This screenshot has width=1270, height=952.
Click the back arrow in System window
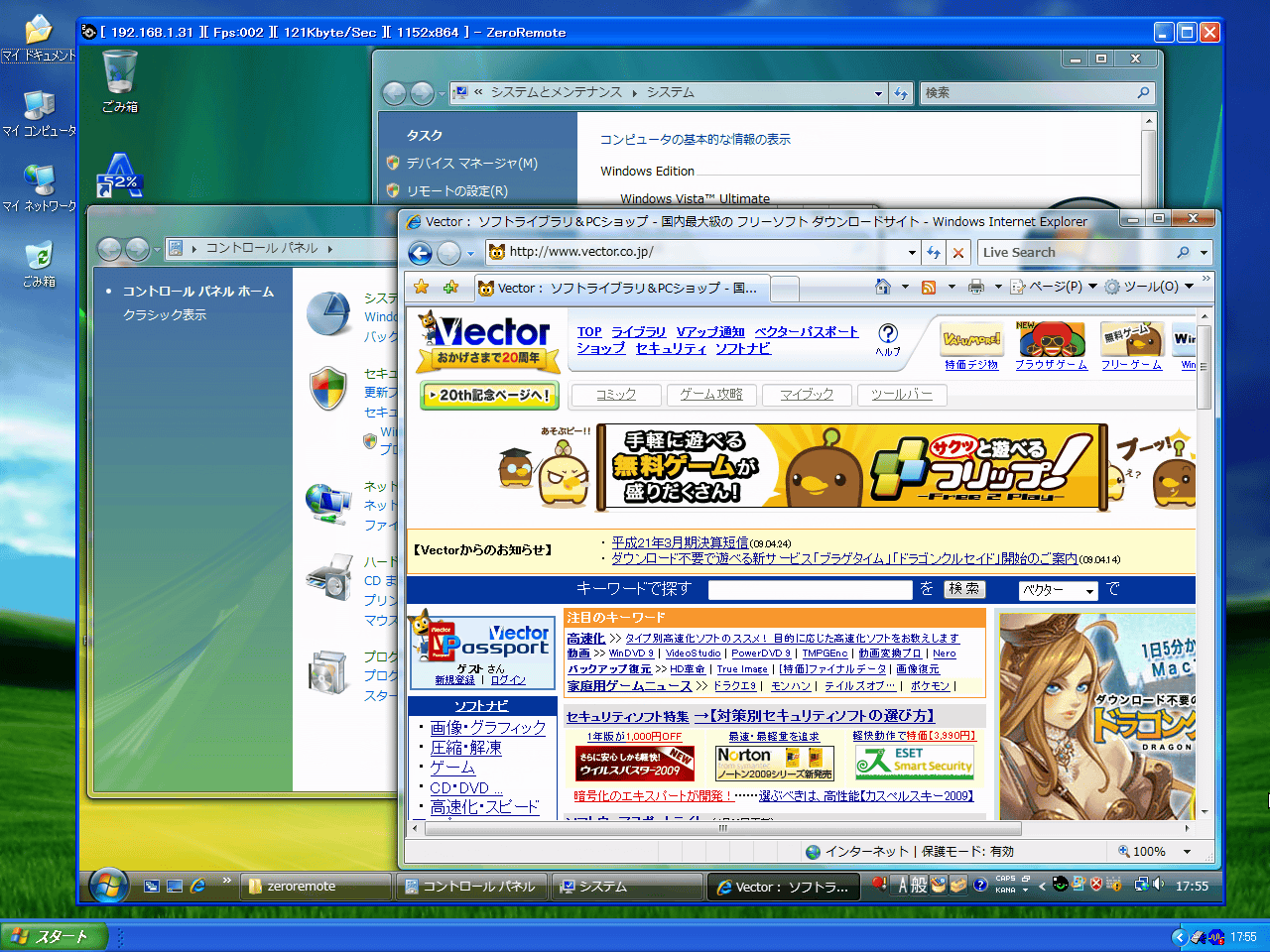pos(394,93)
